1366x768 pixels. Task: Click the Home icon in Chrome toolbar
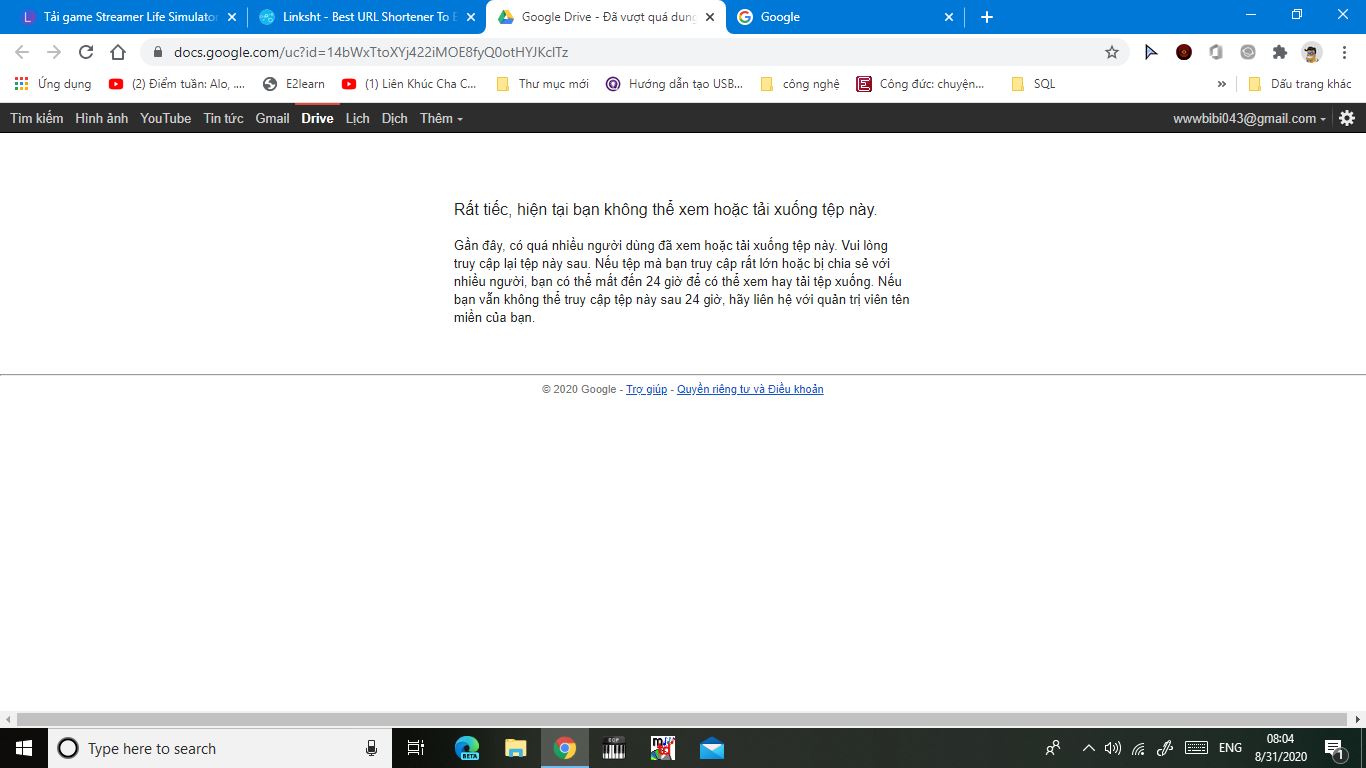[118, 52]
